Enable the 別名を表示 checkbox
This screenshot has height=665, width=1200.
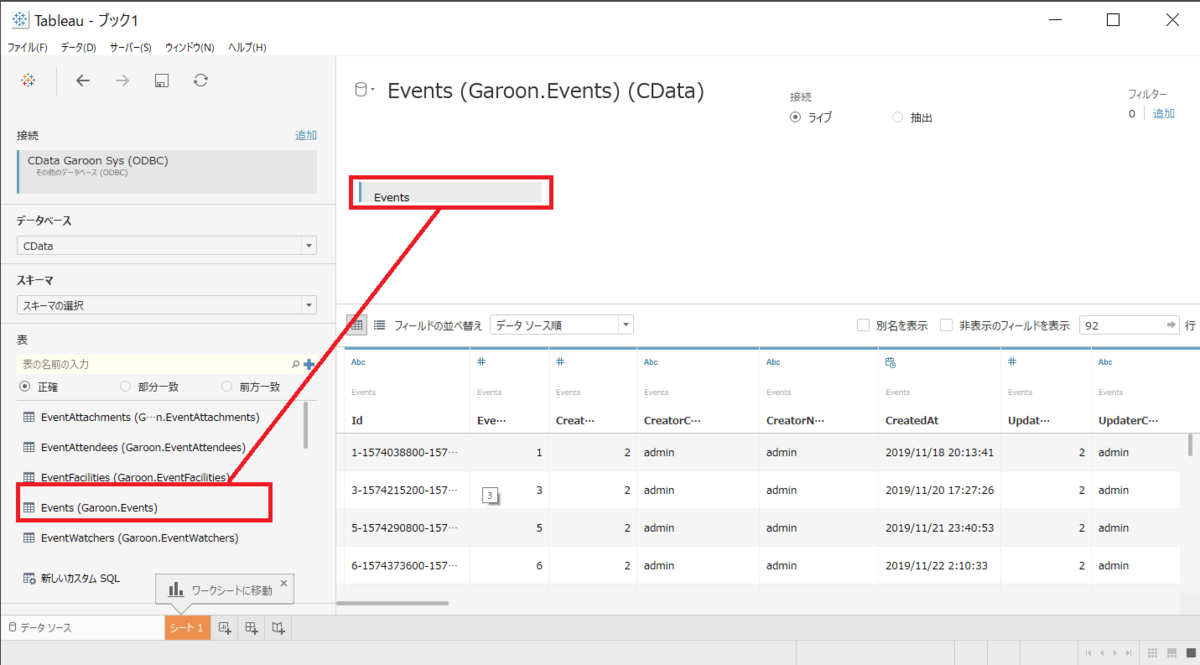[863, 325]
